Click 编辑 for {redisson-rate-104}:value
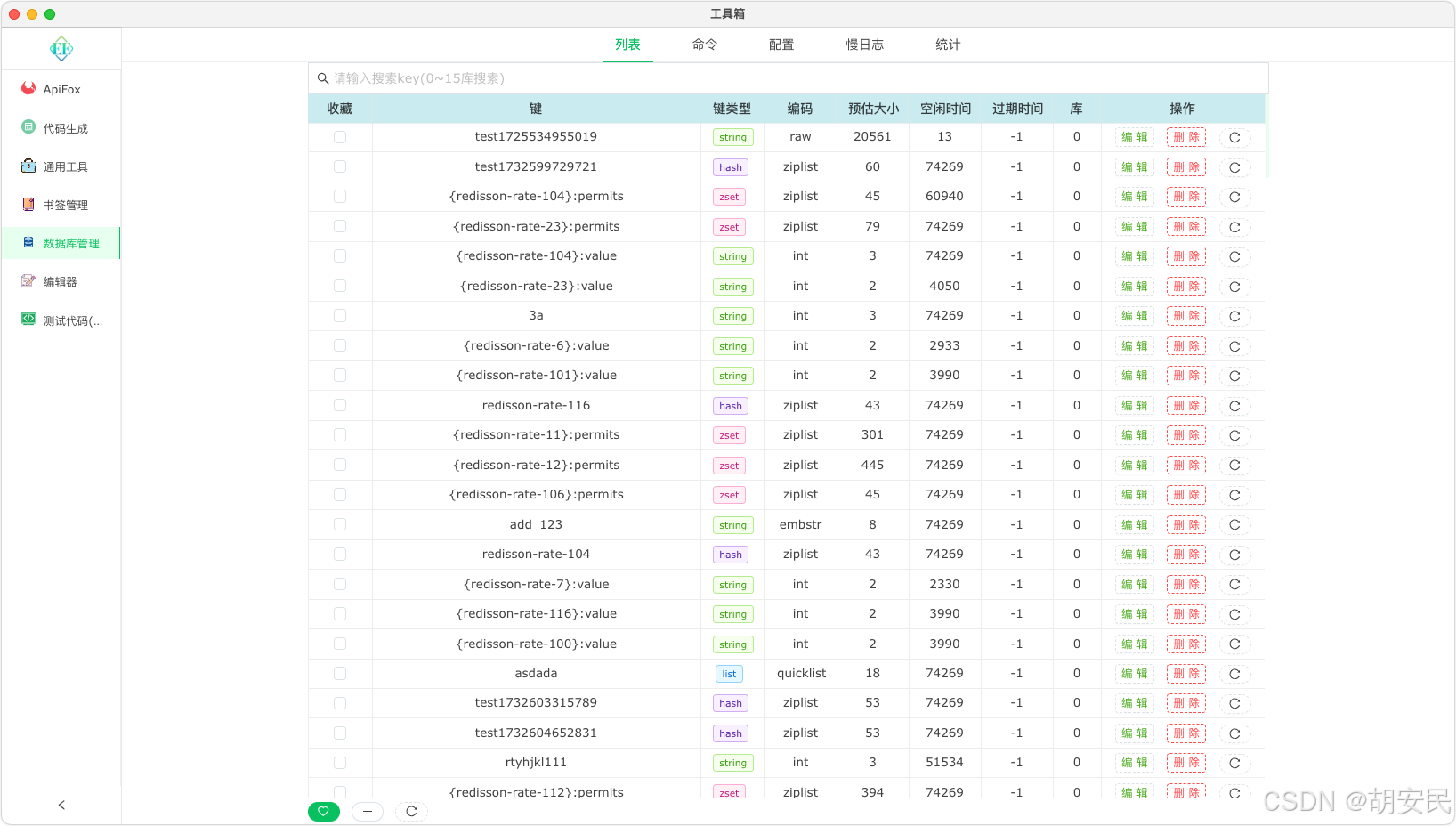The height and width of the screenshot is (826, 1456). (1135, 256)
